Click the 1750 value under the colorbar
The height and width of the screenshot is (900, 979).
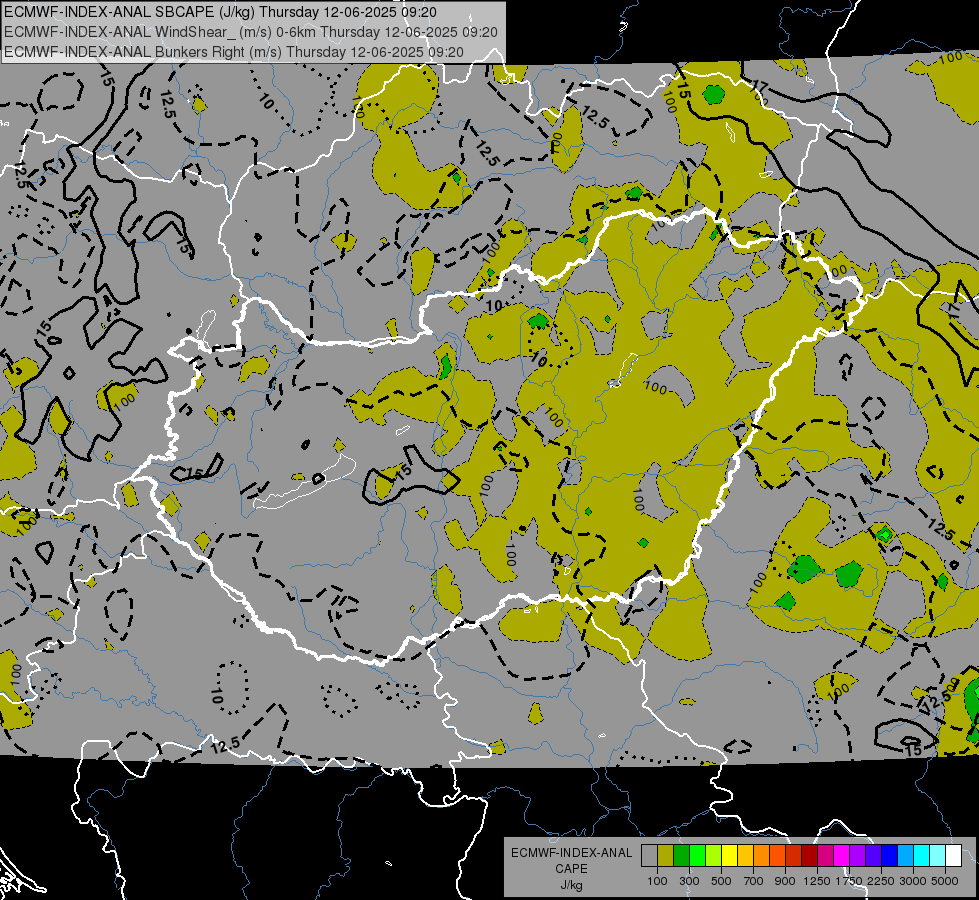pyautogui.click(x=849, y=881)
